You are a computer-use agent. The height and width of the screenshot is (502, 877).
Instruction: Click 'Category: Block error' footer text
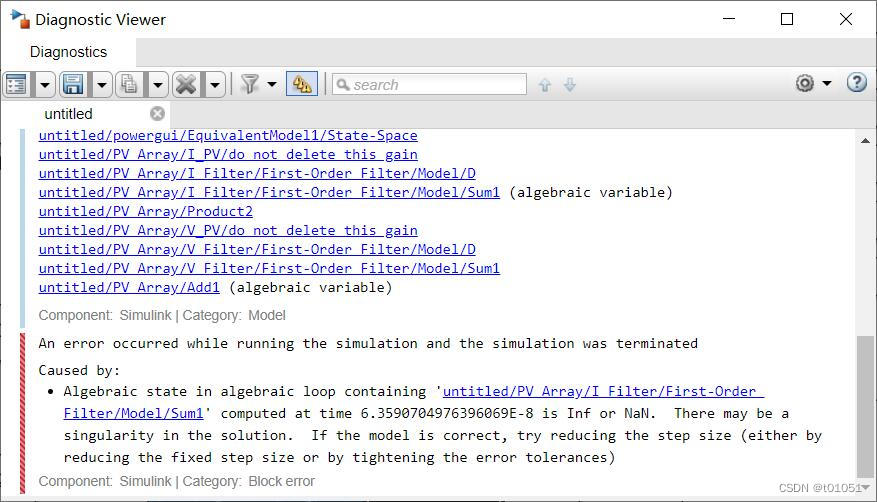tap(248, 481)
